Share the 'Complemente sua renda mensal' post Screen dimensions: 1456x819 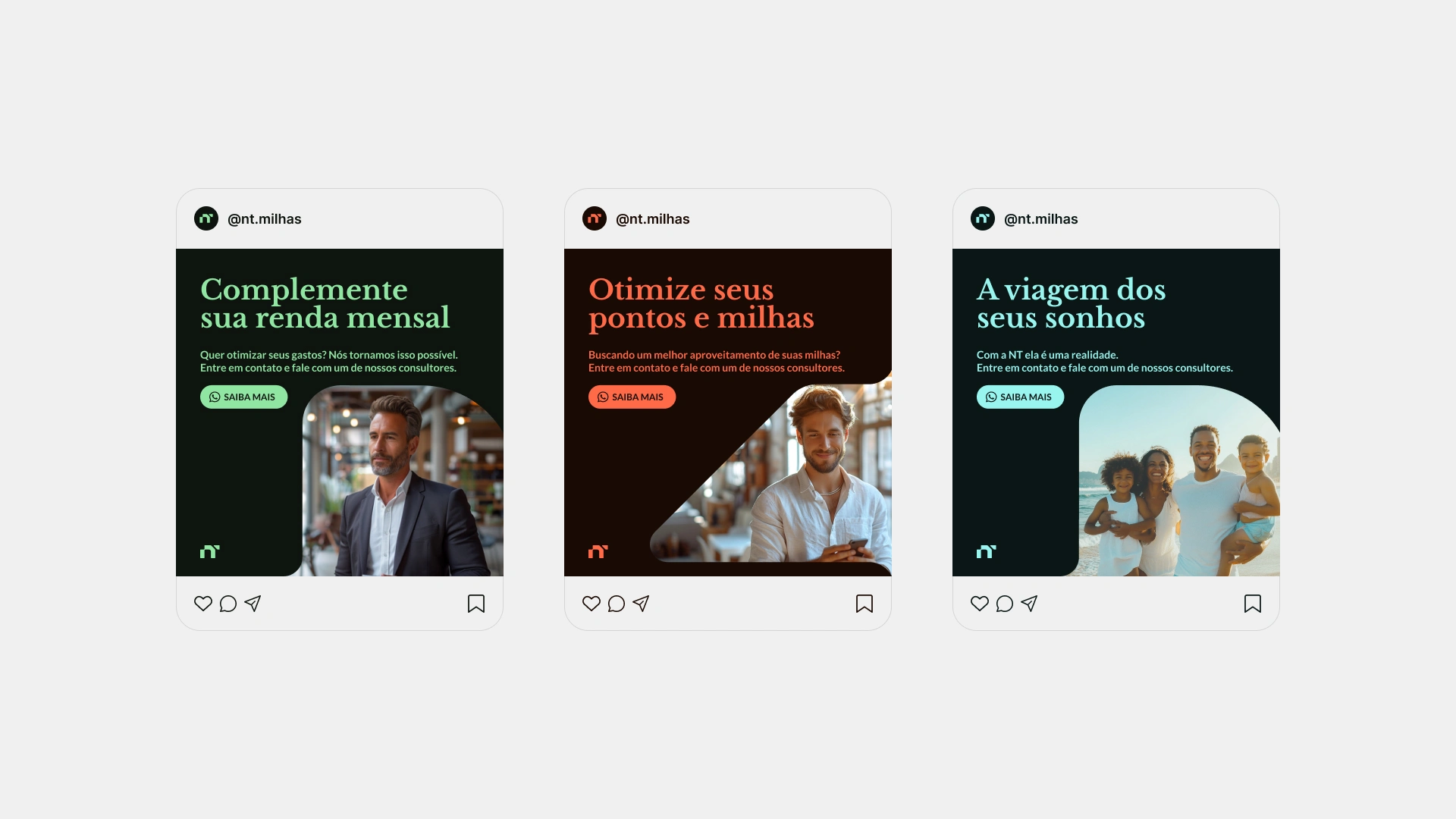[253, 604]
